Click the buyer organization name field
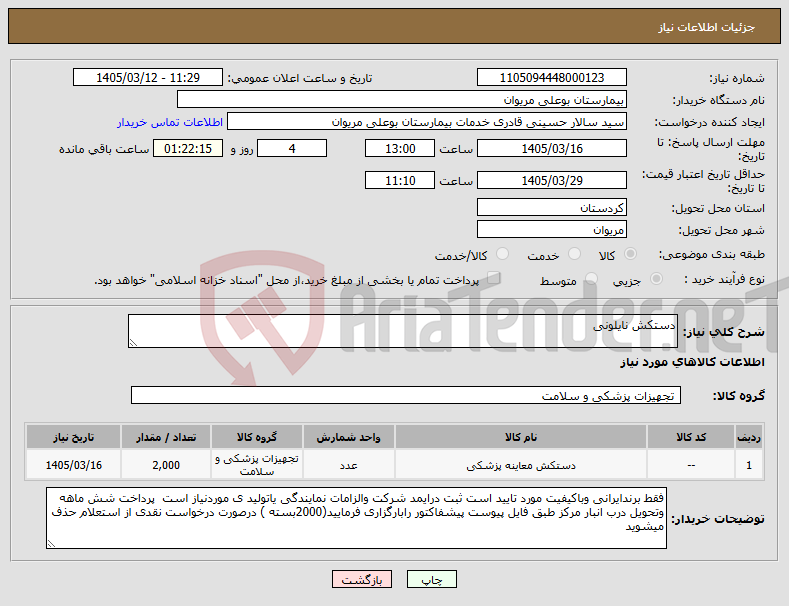Image resolution: width=789 pixels, height=606 pixels. pos(402,100)
